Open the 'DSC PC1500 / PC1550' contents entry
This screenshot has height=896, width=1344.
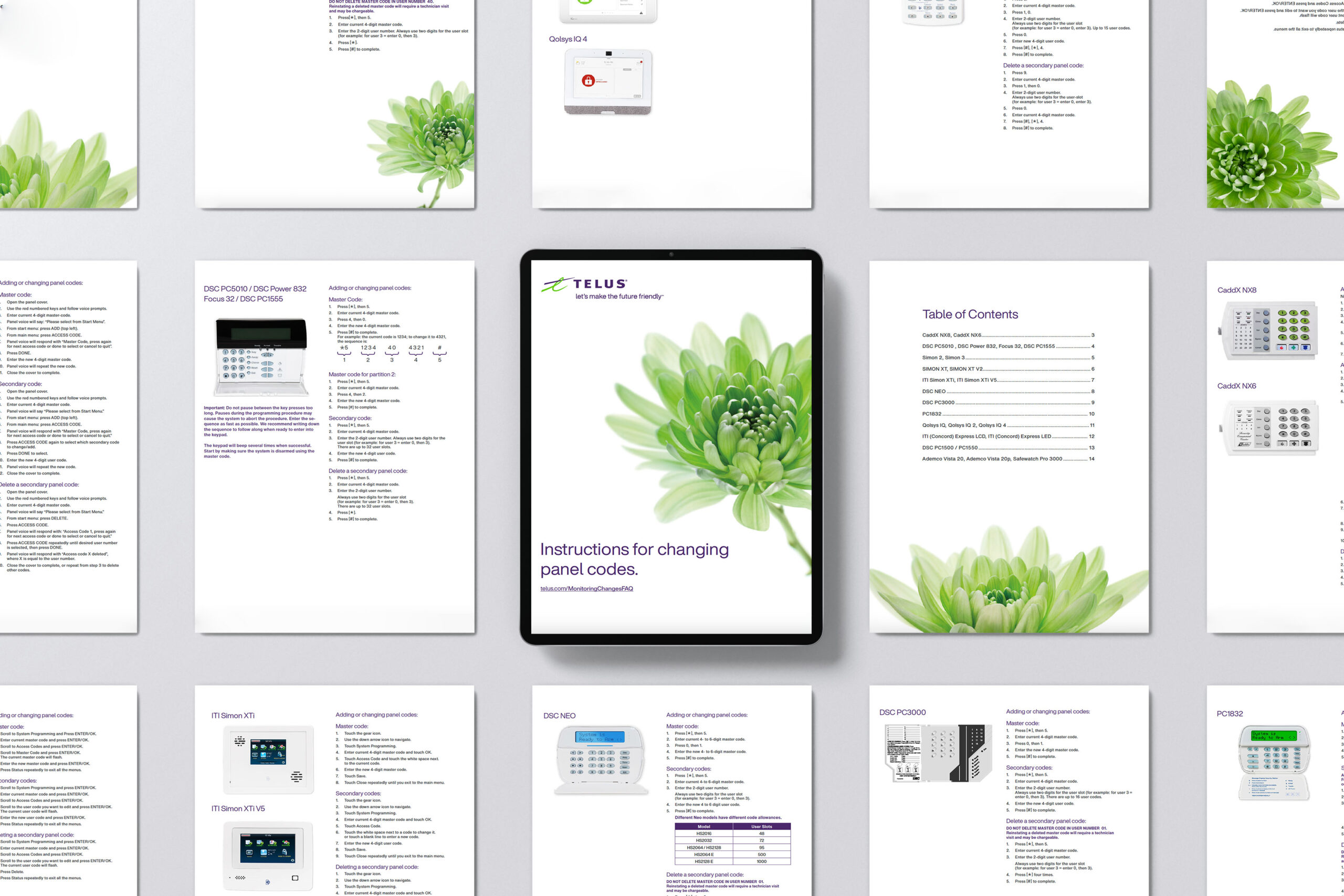point(1008,448)
